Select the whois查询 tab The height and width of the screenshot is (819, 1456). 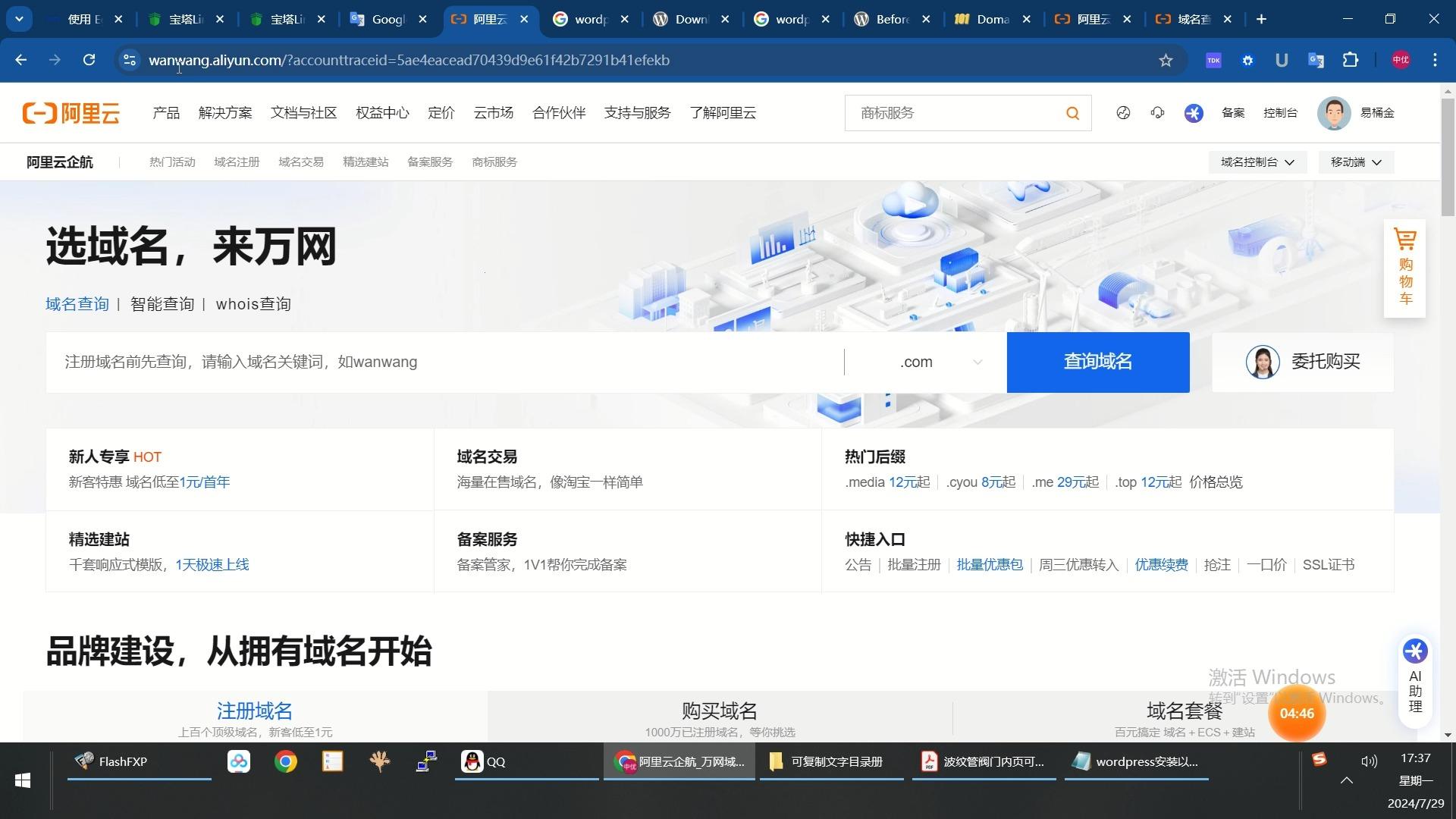(253, 304)
